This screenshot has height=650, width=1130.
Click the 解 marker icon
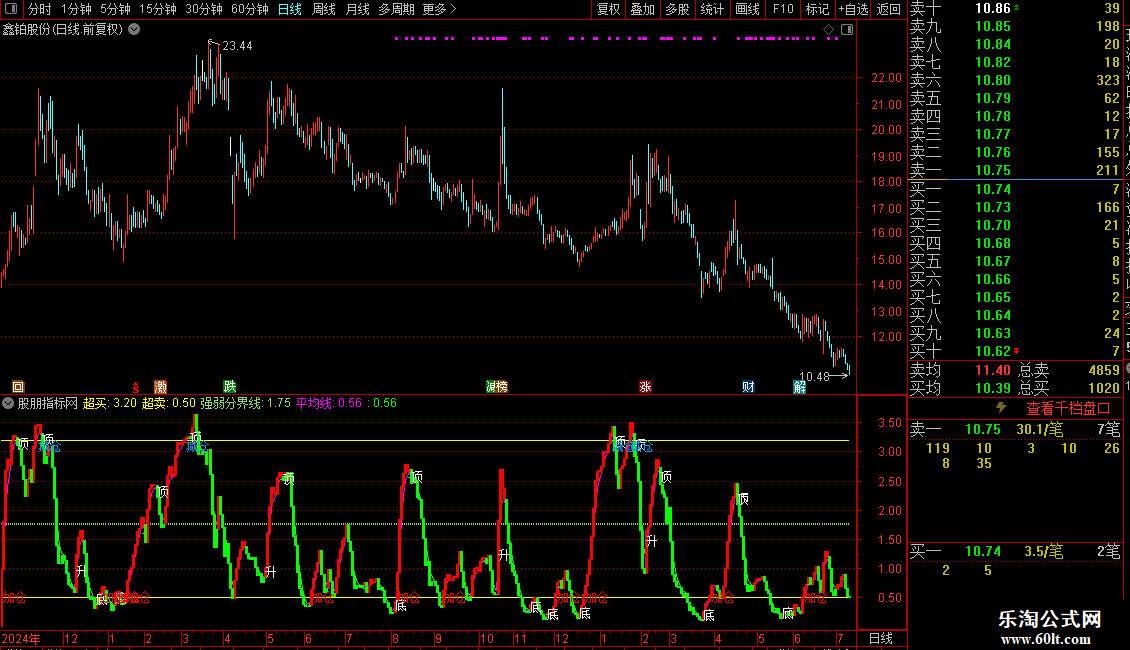(x=799, y=387)
